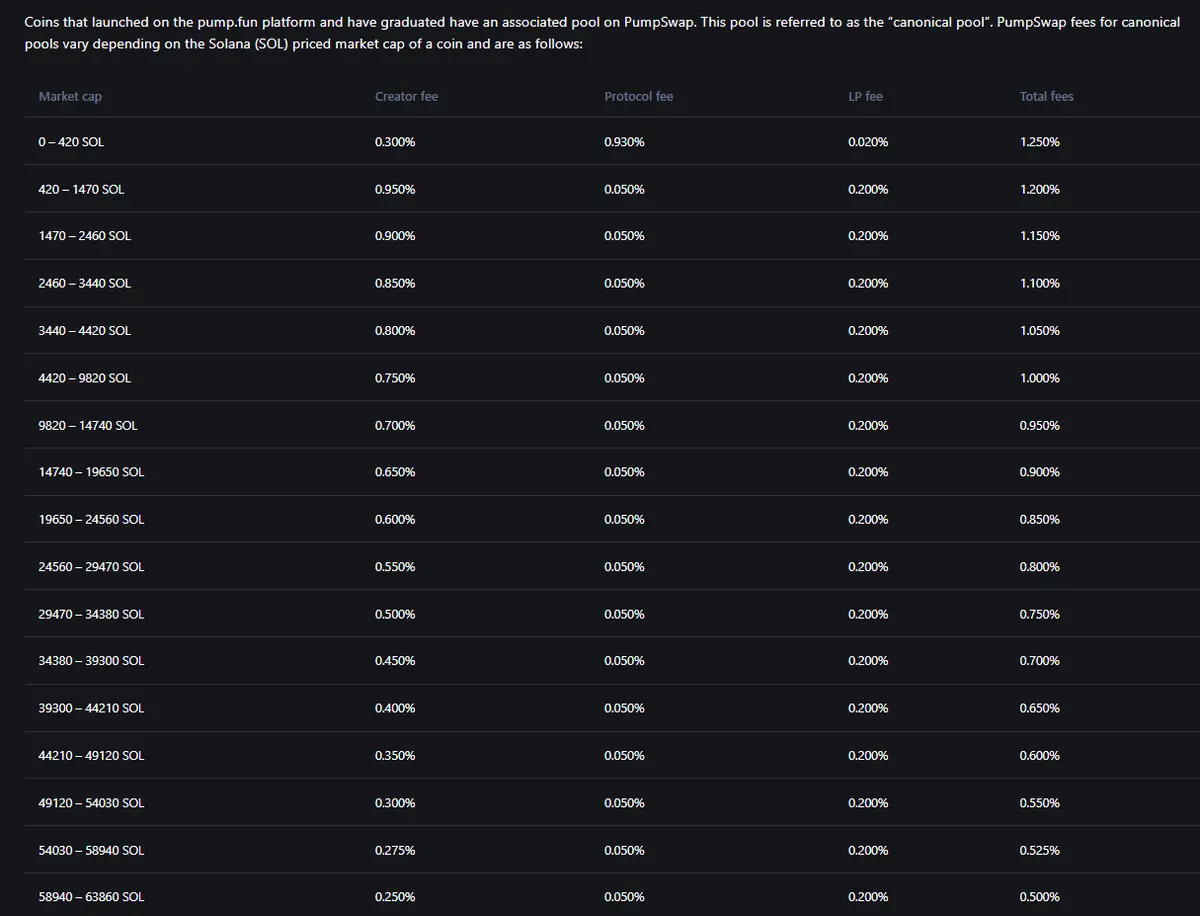Click protocol fee in 420 – 1470 SOL row

point(624,189)
